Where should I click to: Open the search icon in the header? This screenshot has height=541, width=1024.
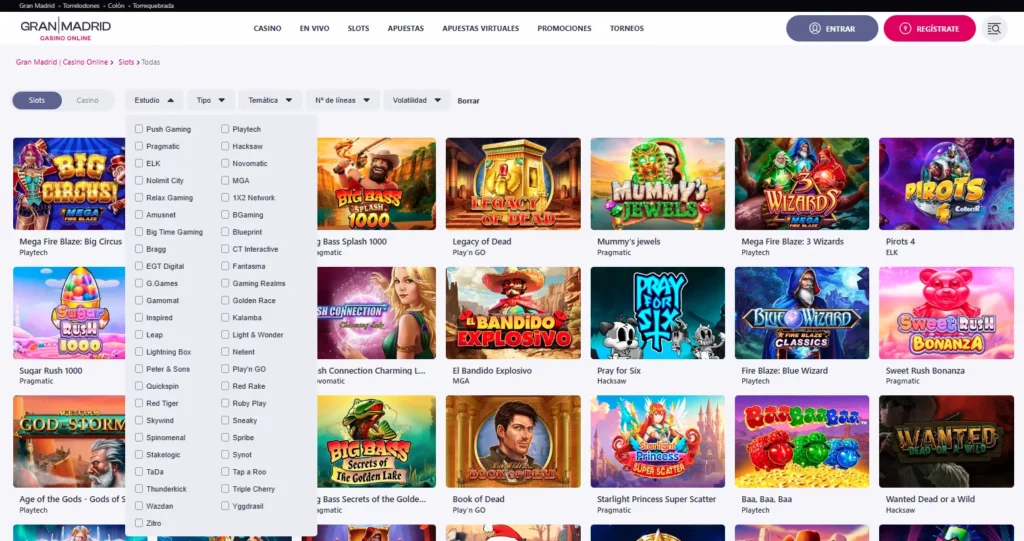point(994,29)
